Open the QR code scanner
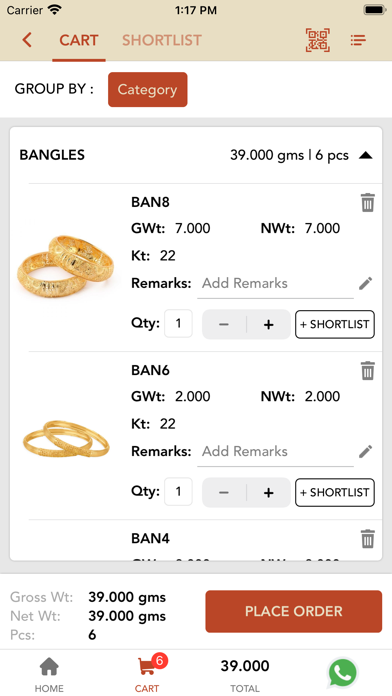This screenshot has height=696, width=392. [317, 40]
